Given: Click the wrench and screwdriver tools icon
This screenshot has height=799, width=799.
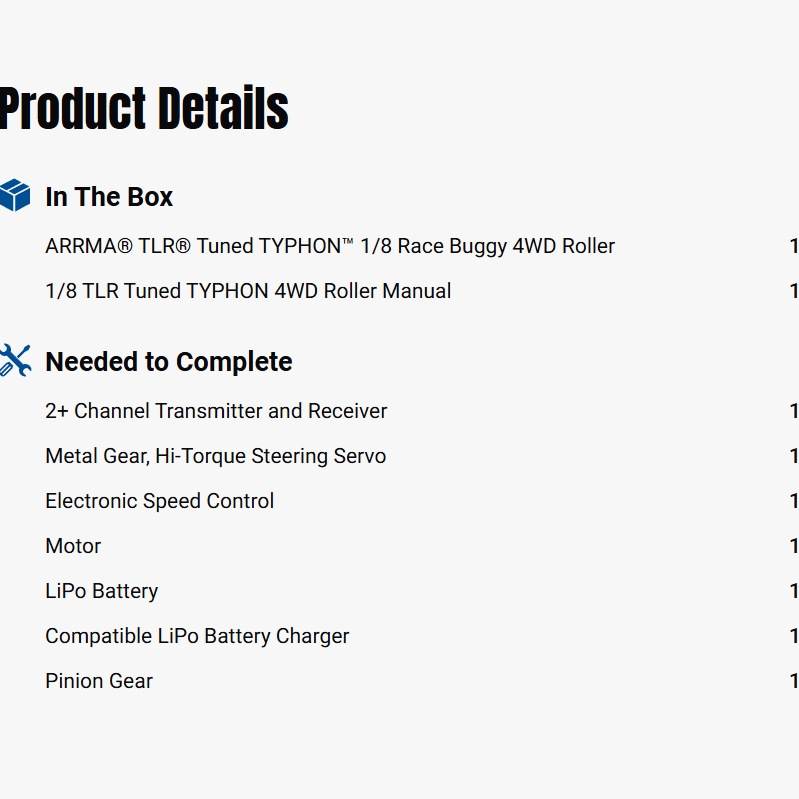Looking at the screenshot, I should (x=15, y=360).
